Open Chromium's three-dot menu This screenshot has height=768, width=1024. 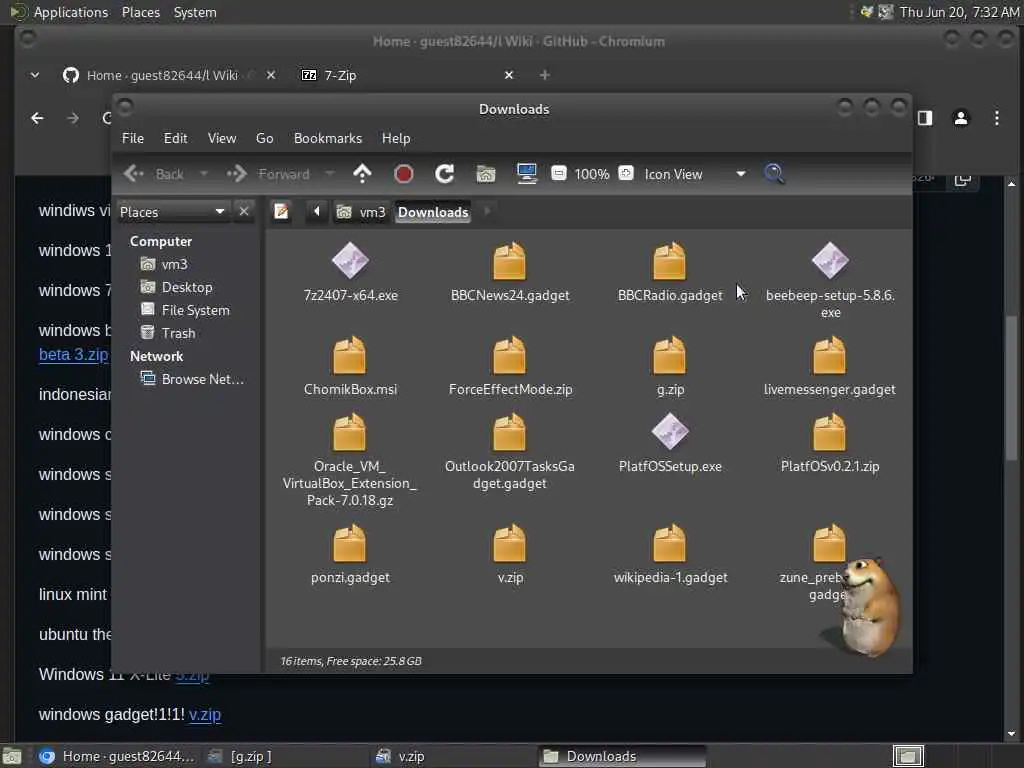click(997, 118)
